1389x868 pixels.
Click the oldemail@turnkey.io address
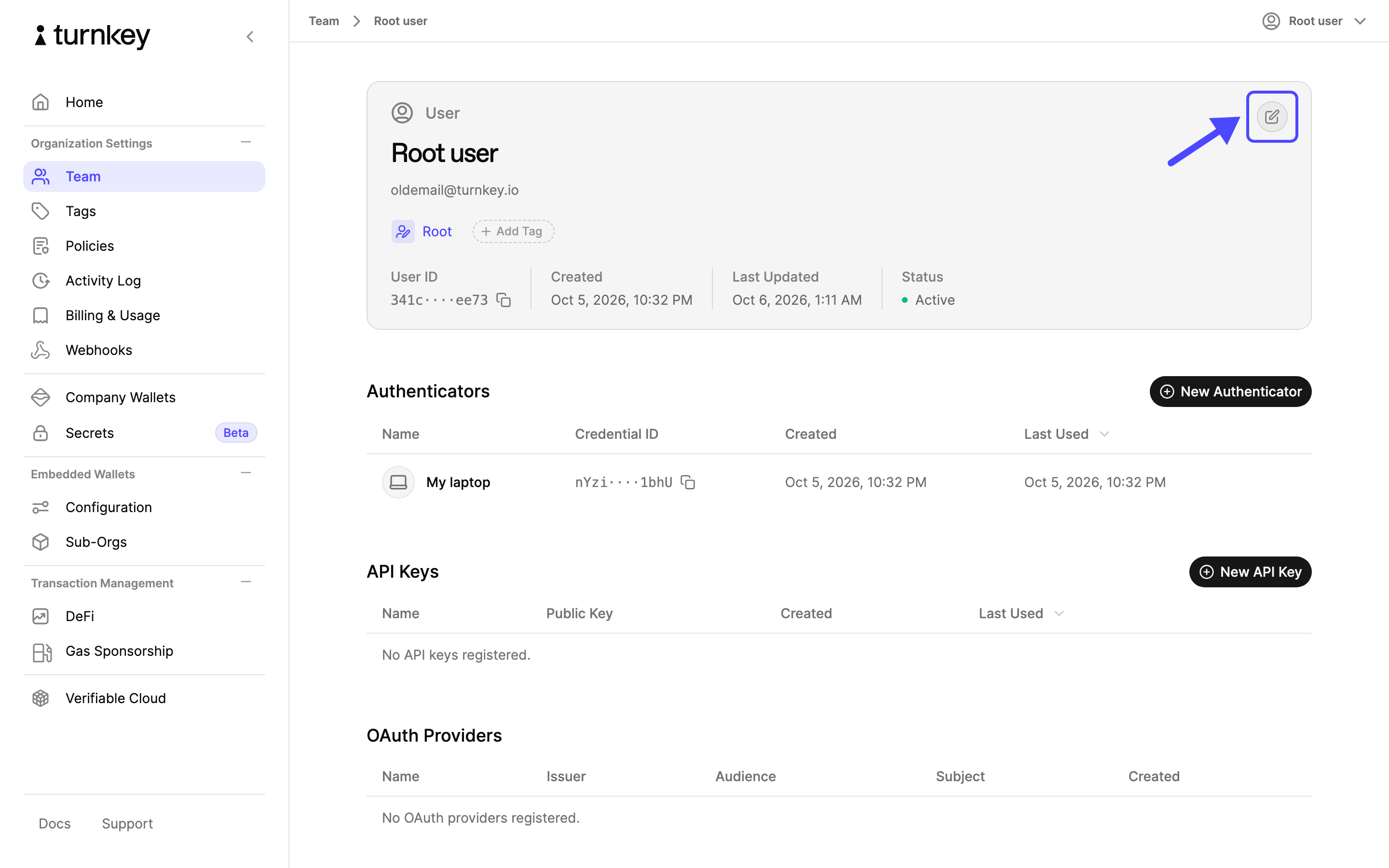pyautogui.click(x=455, y=190)
